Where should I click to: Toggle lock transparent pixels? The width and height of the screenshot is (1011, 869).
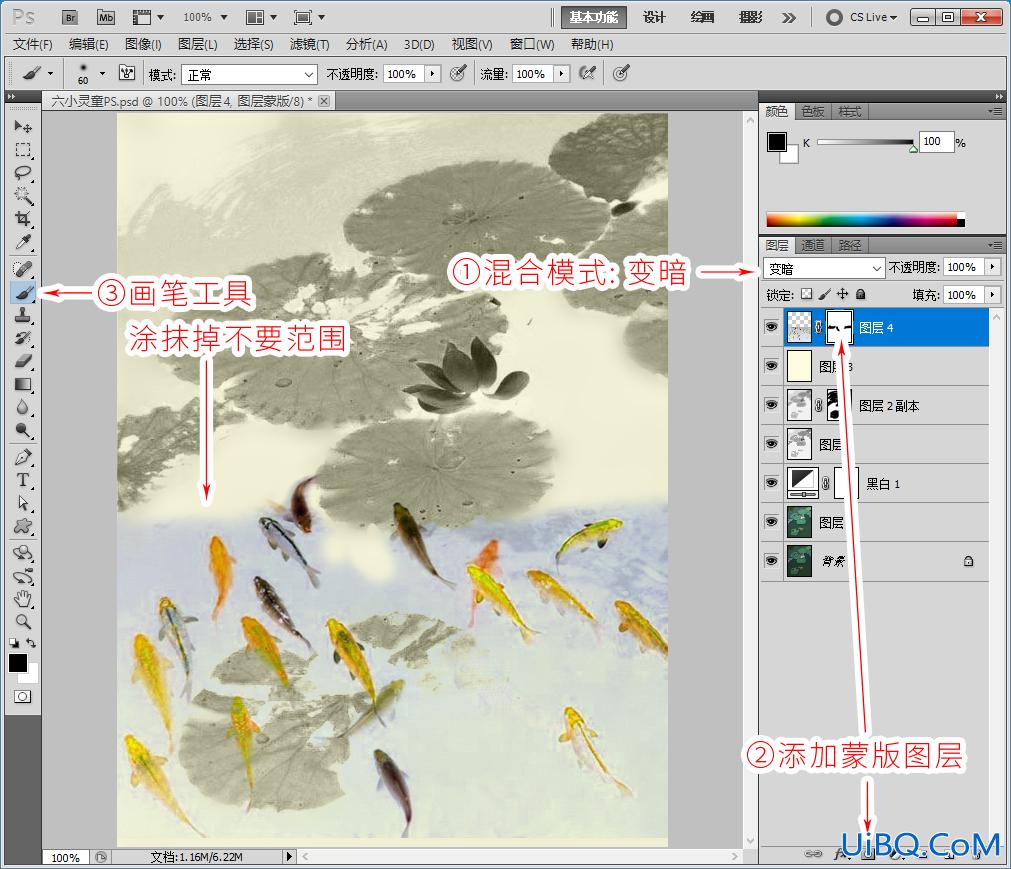point(807,294)
